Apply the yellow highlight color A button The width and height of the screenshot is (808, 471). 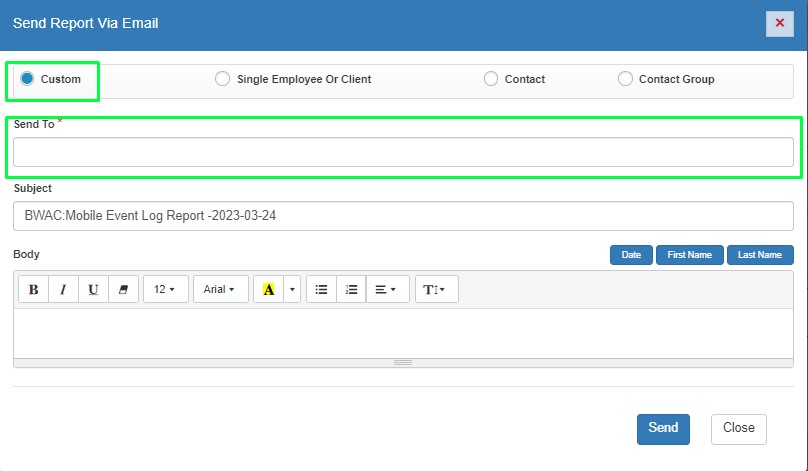(x=268, y=289)
